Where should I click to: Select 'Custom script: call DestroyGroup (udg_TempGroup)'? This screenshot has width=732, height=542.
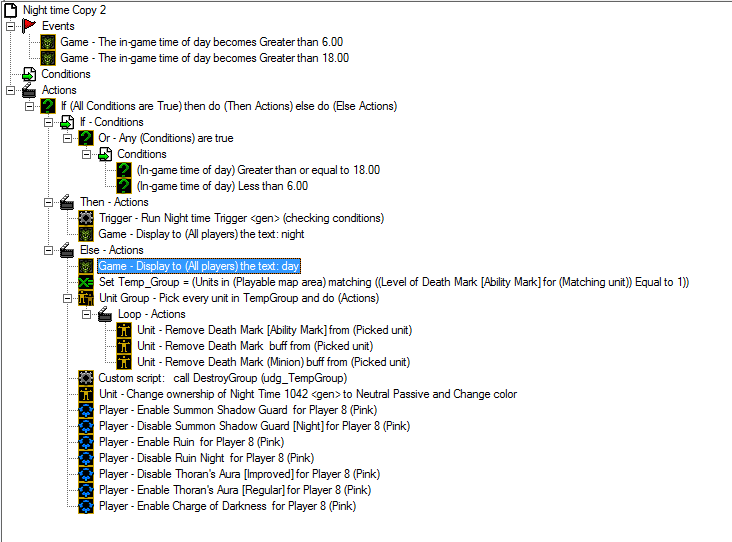pos(223,378)
